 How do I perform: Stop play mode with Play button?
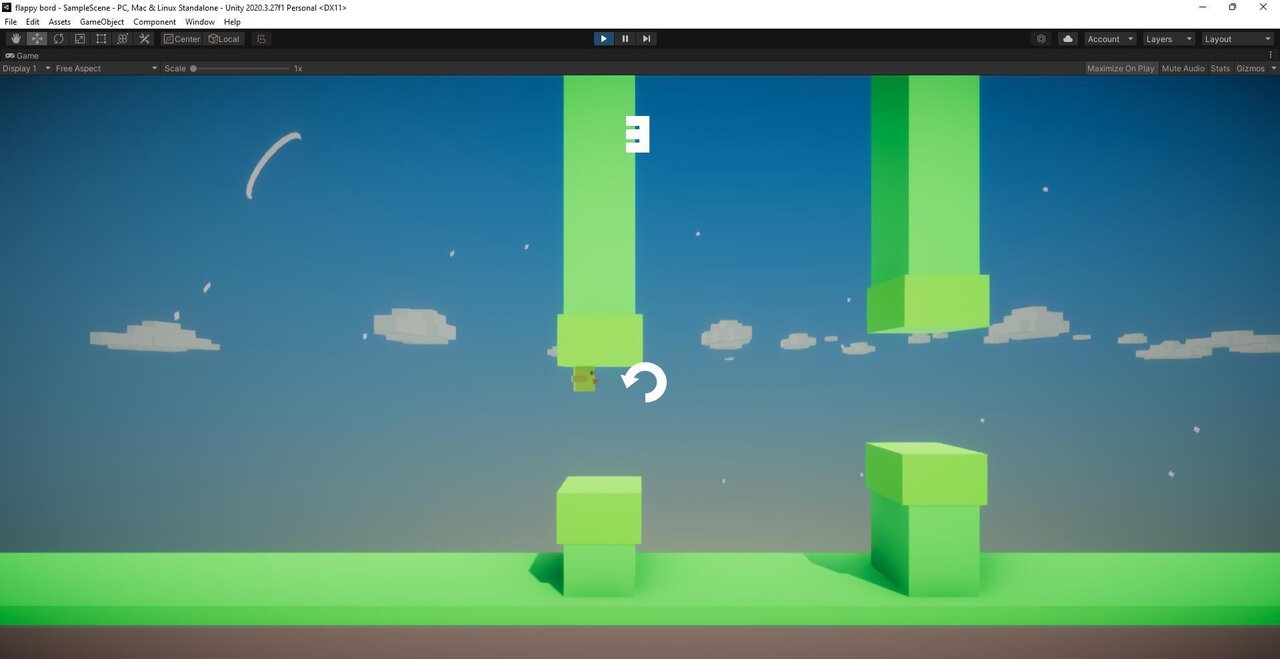603,39
